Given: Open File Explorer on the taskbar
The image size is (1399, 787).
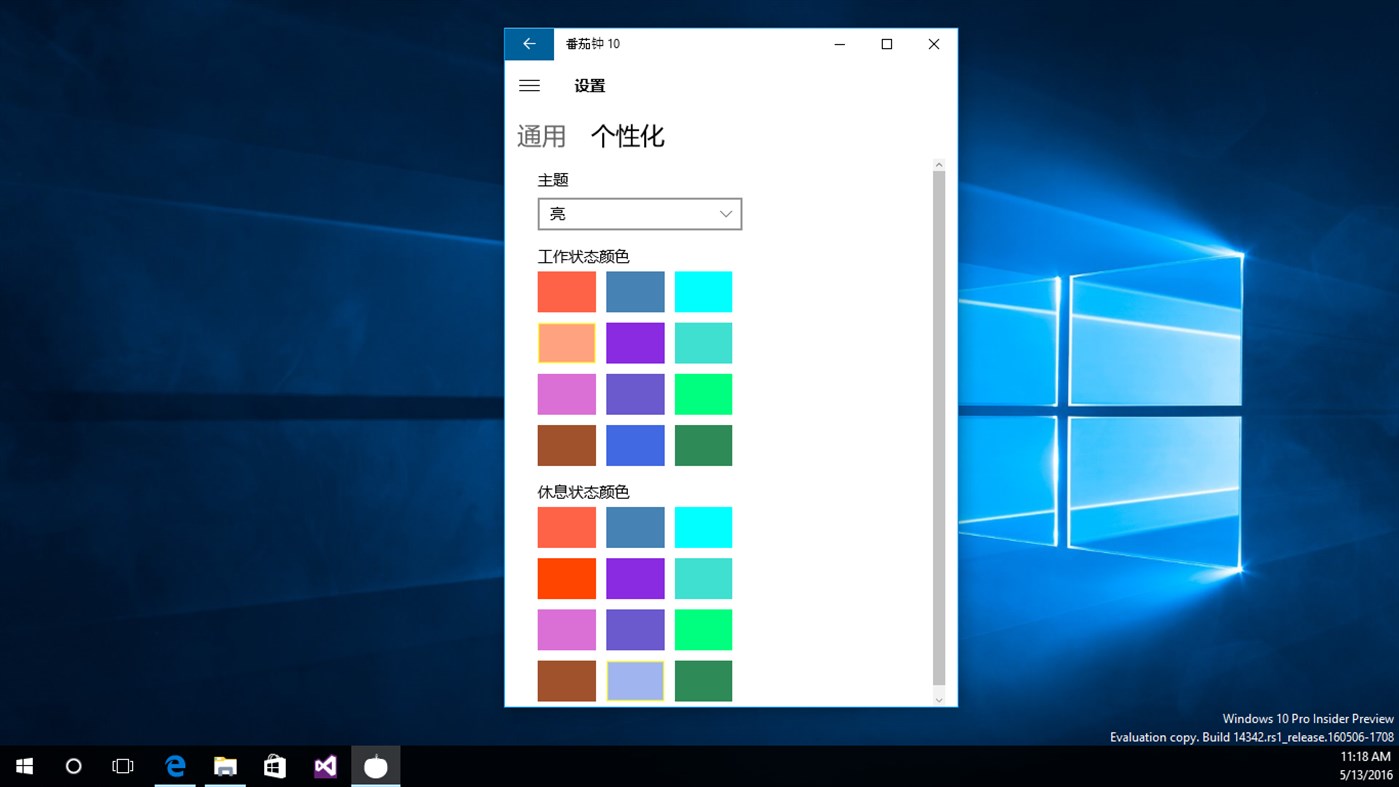Looking at the screenshot, I should point(225,766).
